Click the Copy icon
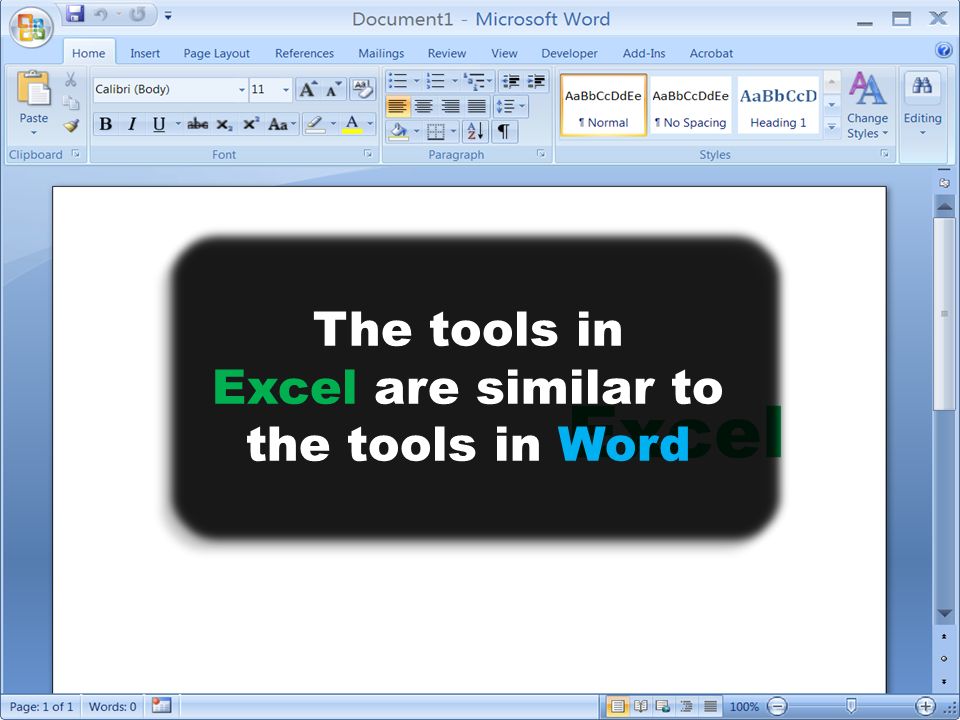The height and width of the screenshot is (720, 960). [x=71, y=102]
